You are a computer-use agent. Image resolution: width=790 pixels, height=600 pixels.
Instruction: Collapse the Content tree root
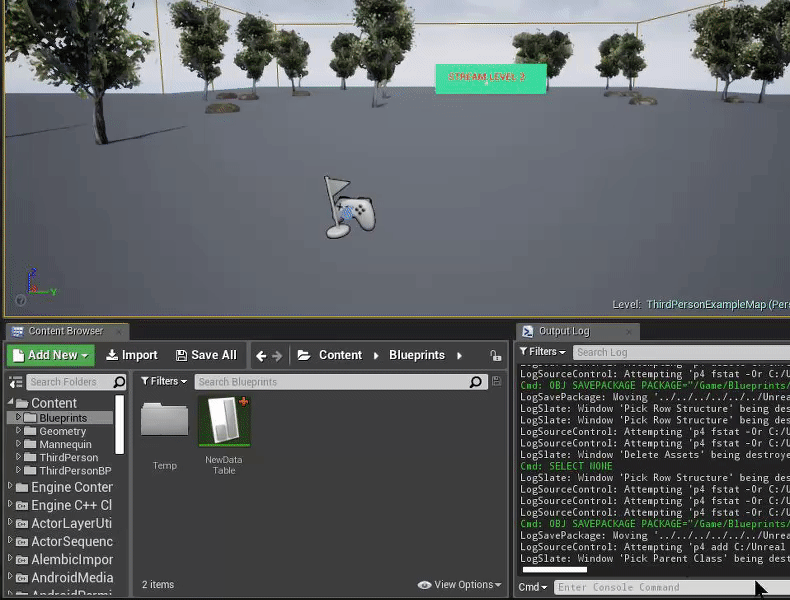click(x=11, y=402)
